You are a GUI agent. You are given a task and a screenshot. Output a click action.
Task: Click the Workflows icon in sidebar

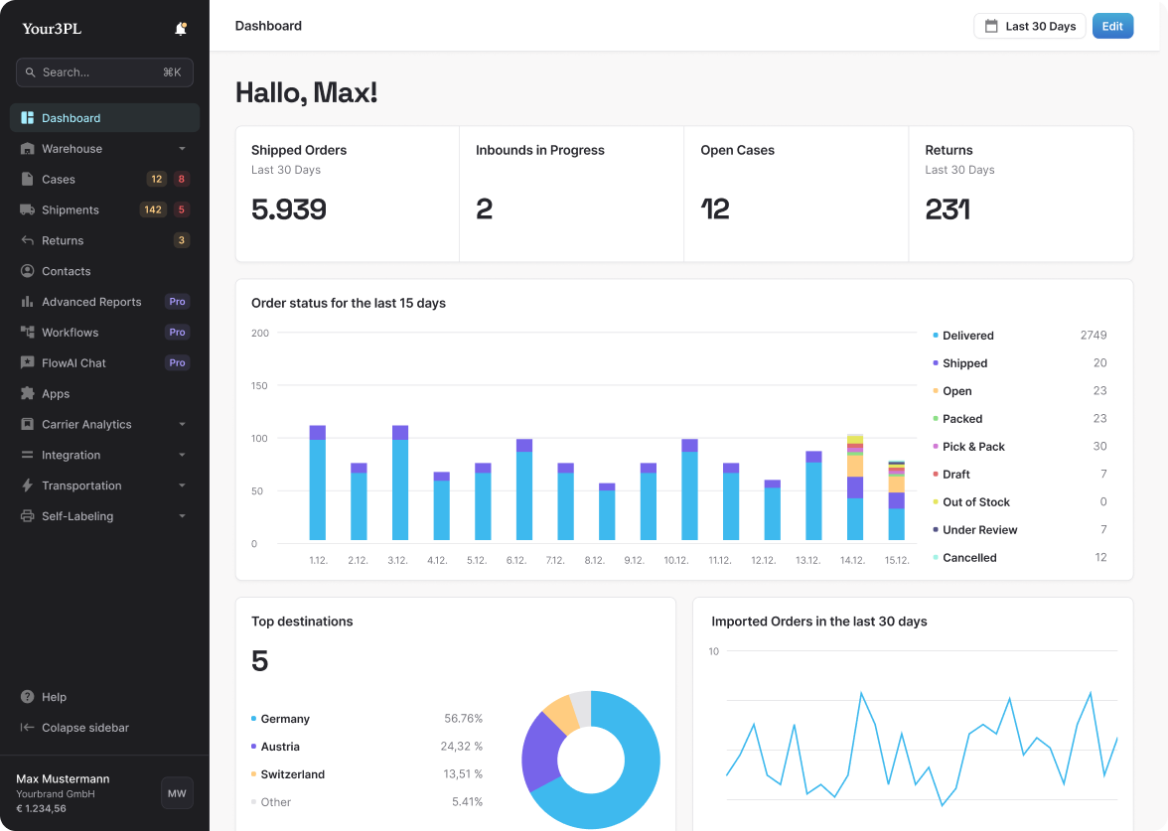click(x=27, y=332)
